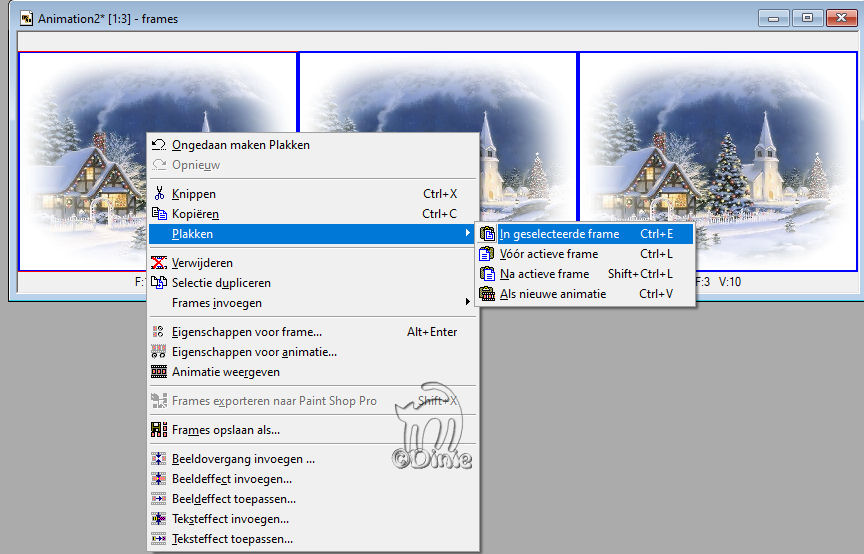The image size is (864, 554).
Task: Click the scissors icon next to Knippen
Action: pos(158,194)
